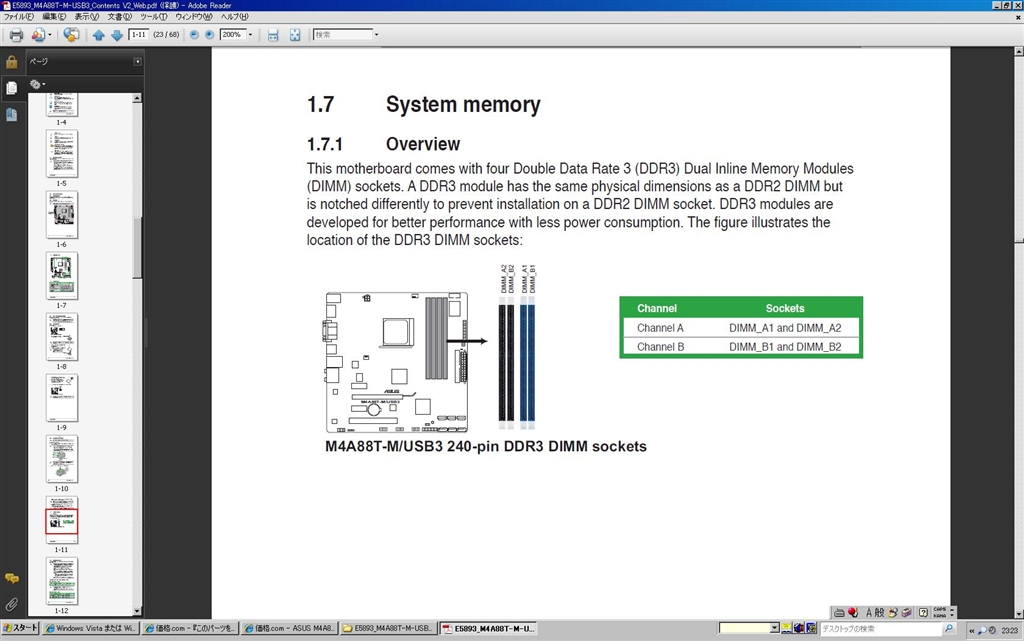Click the security lock icon in the sidebar
This screenshot has width=1024, height=641.
(x=11, y=62)
